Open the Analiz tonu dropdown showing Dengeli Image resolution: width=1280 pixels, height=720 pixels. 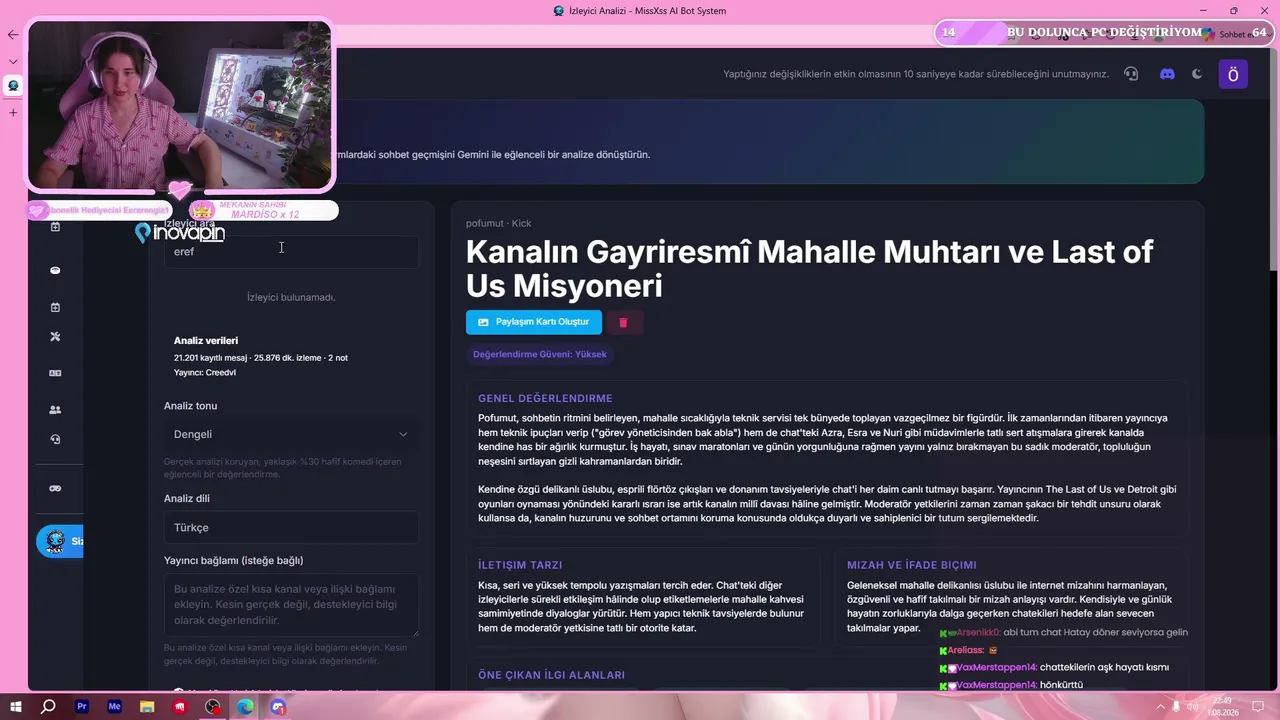[x=291, y=434]
